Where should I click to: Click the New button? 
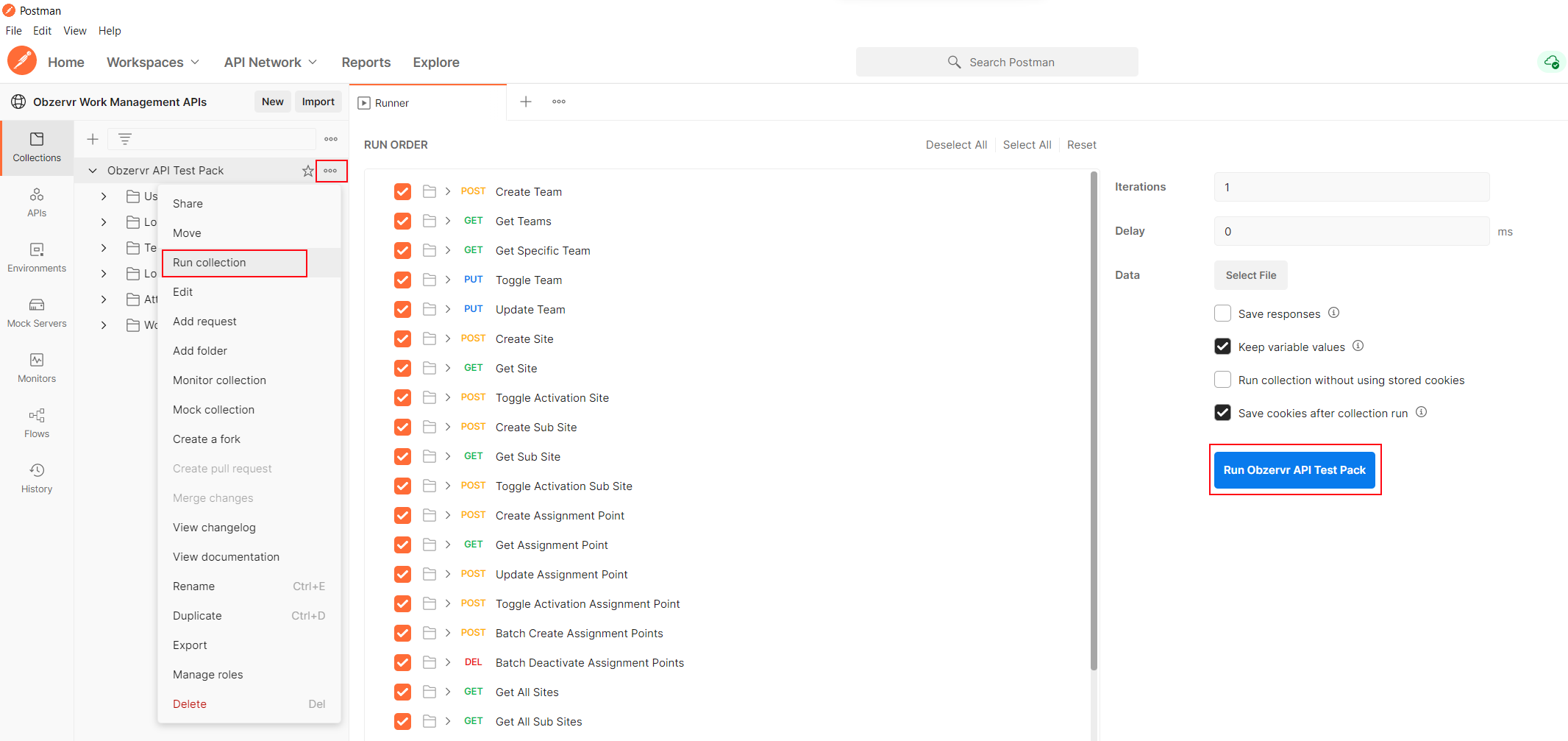(x=272, y=102)
